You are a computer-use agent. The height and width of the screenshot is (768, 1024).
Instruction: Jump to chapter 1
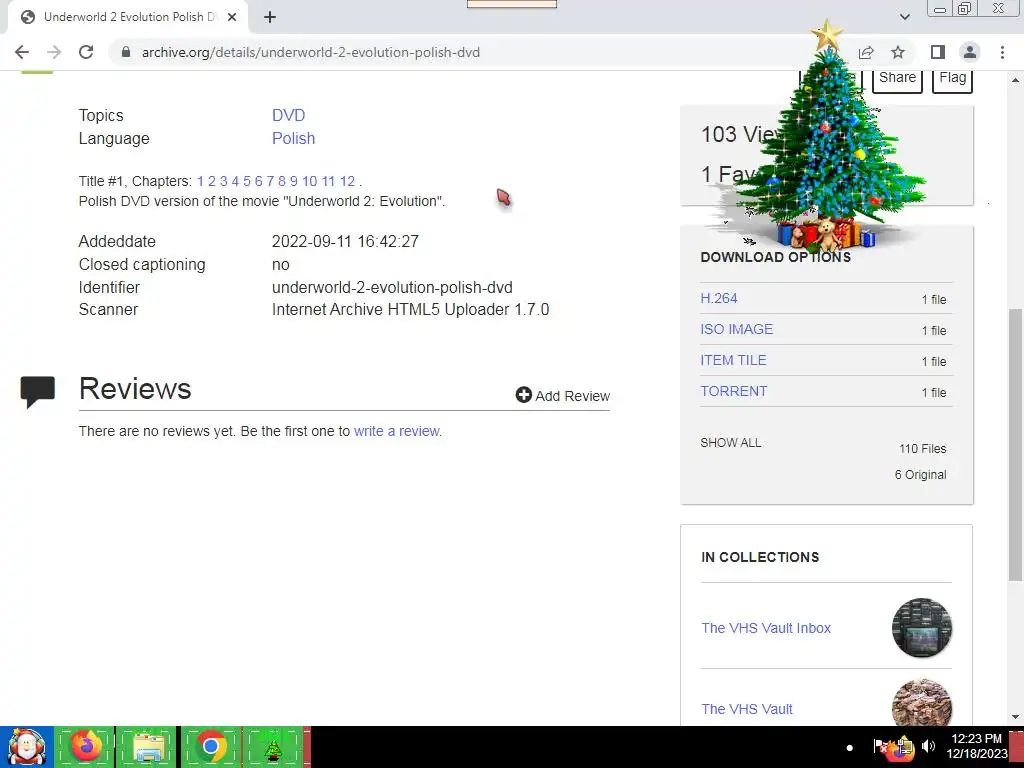point(200,181)
